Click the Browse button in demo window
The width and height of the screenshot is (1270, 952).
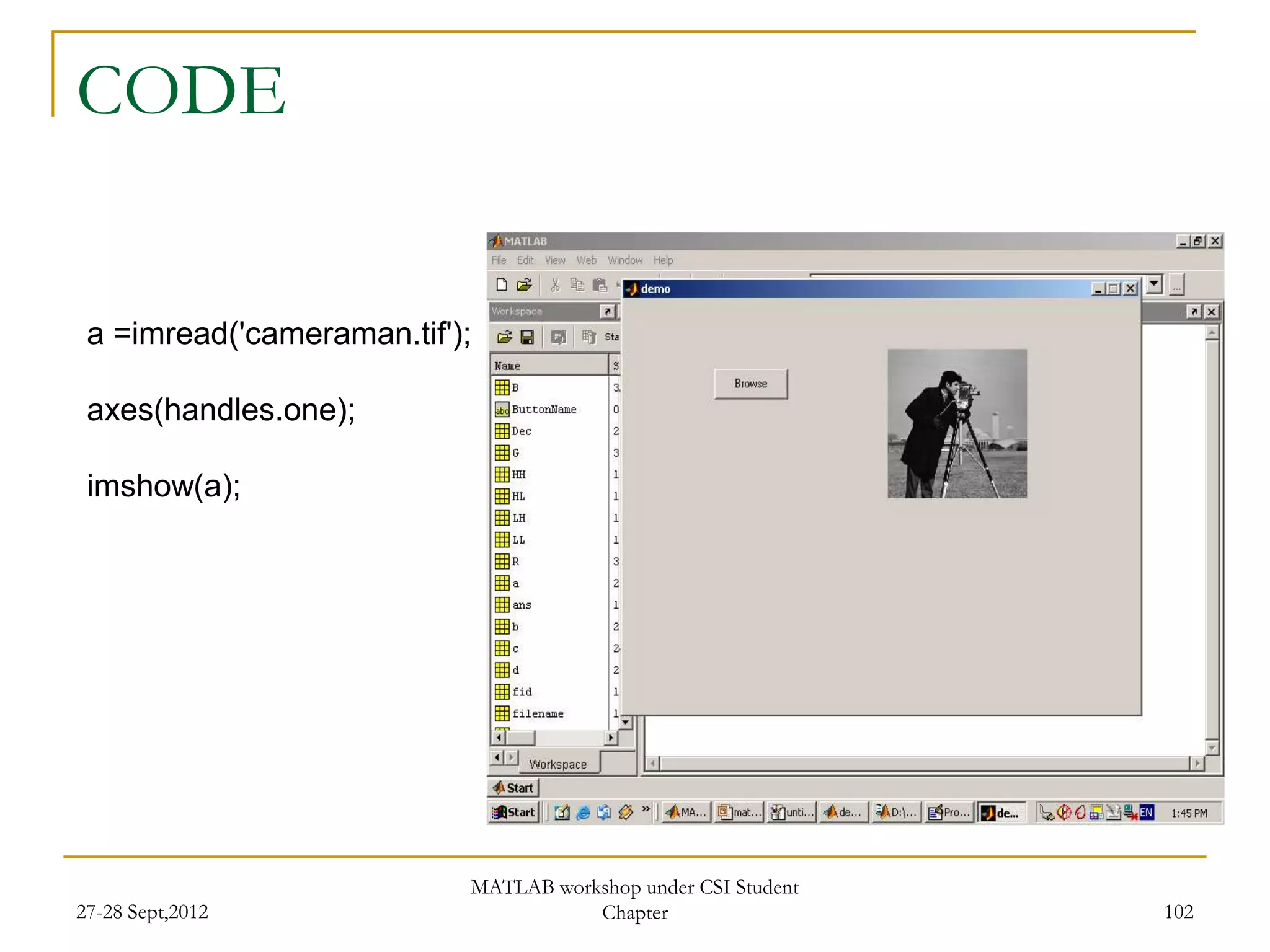click(750, 384)
